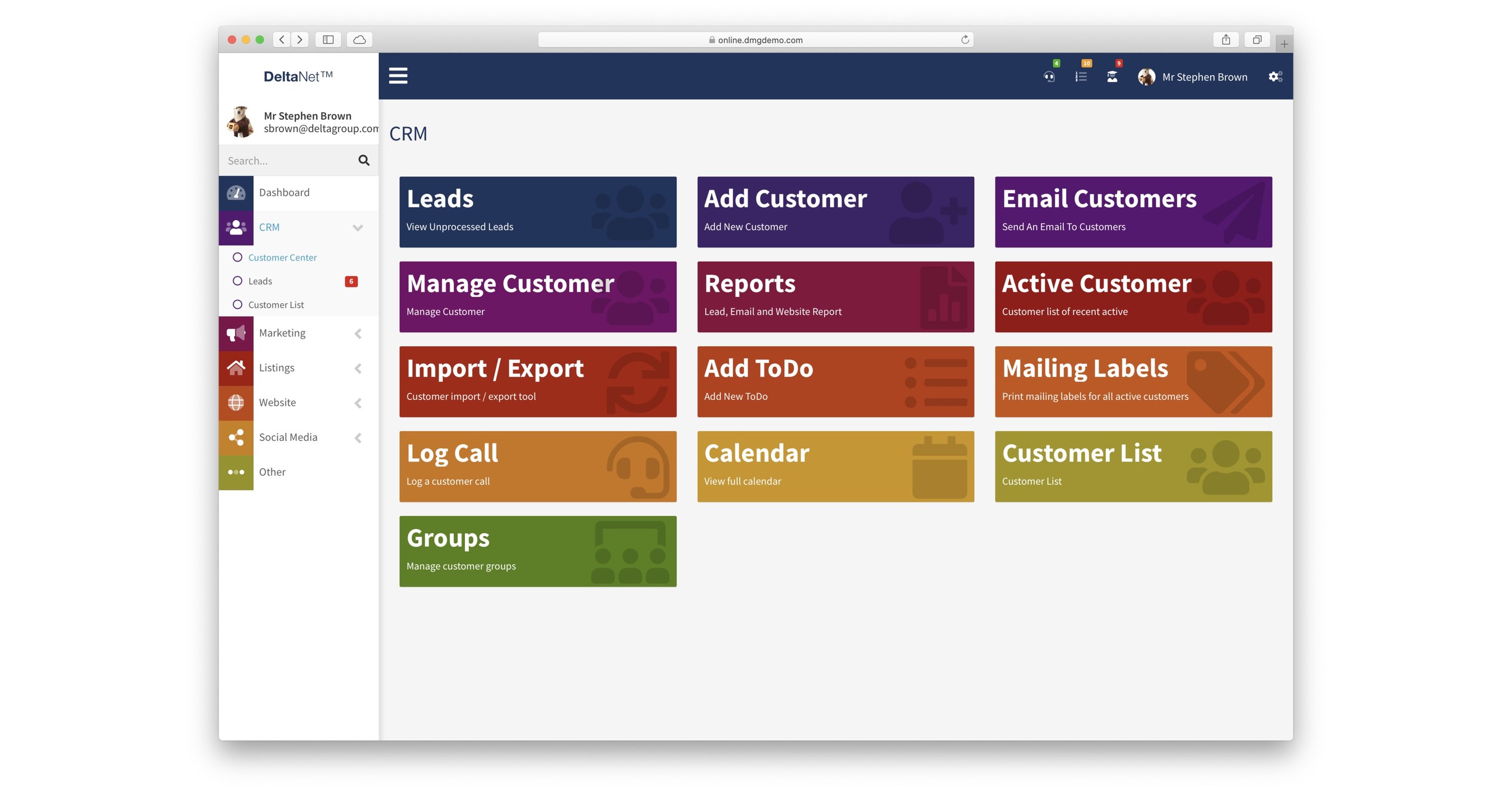
Task: Select the Leads radio bullet in sidebar
Action: point(238,281)
